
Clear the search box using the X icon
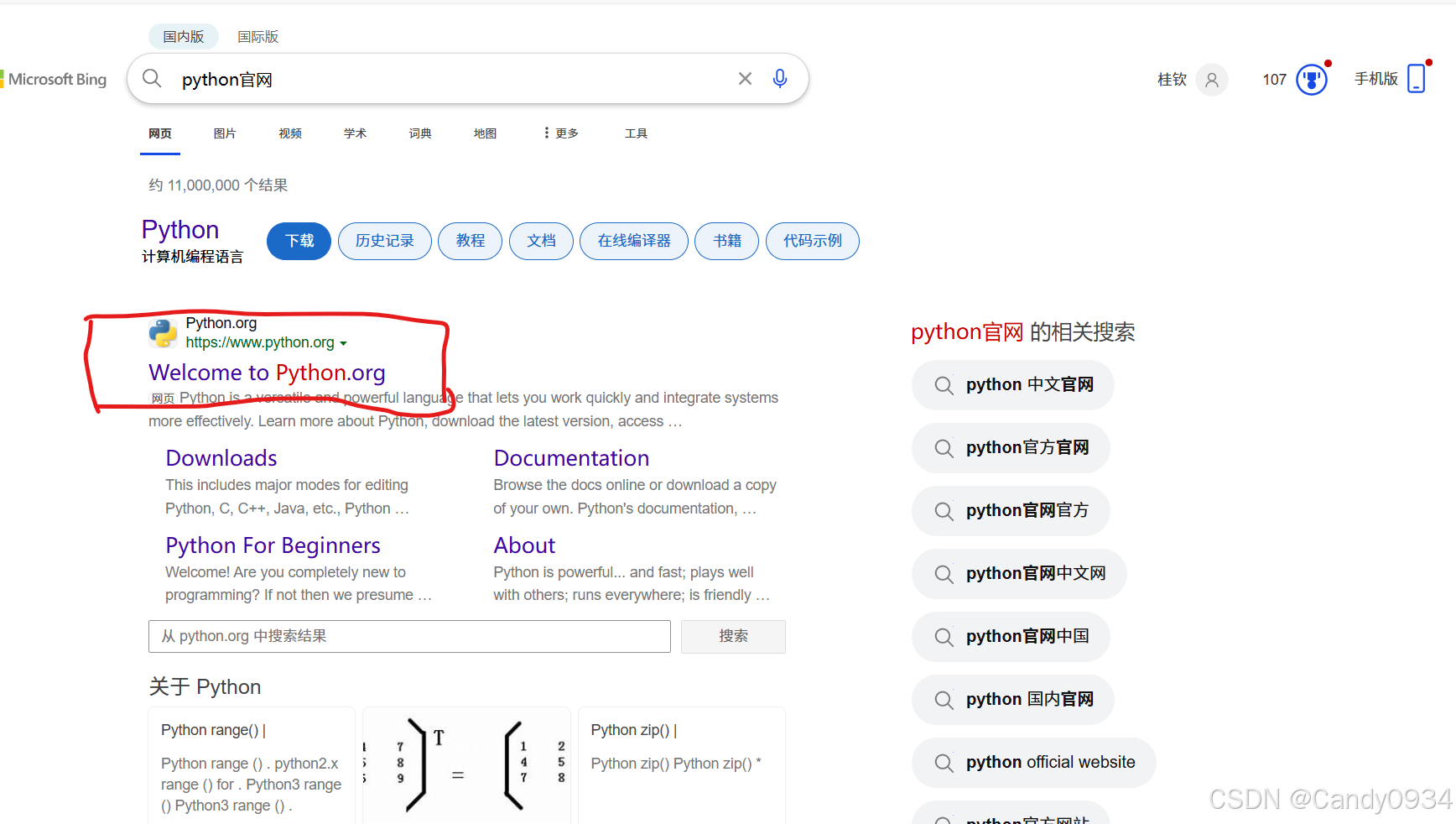coord(745,78)
